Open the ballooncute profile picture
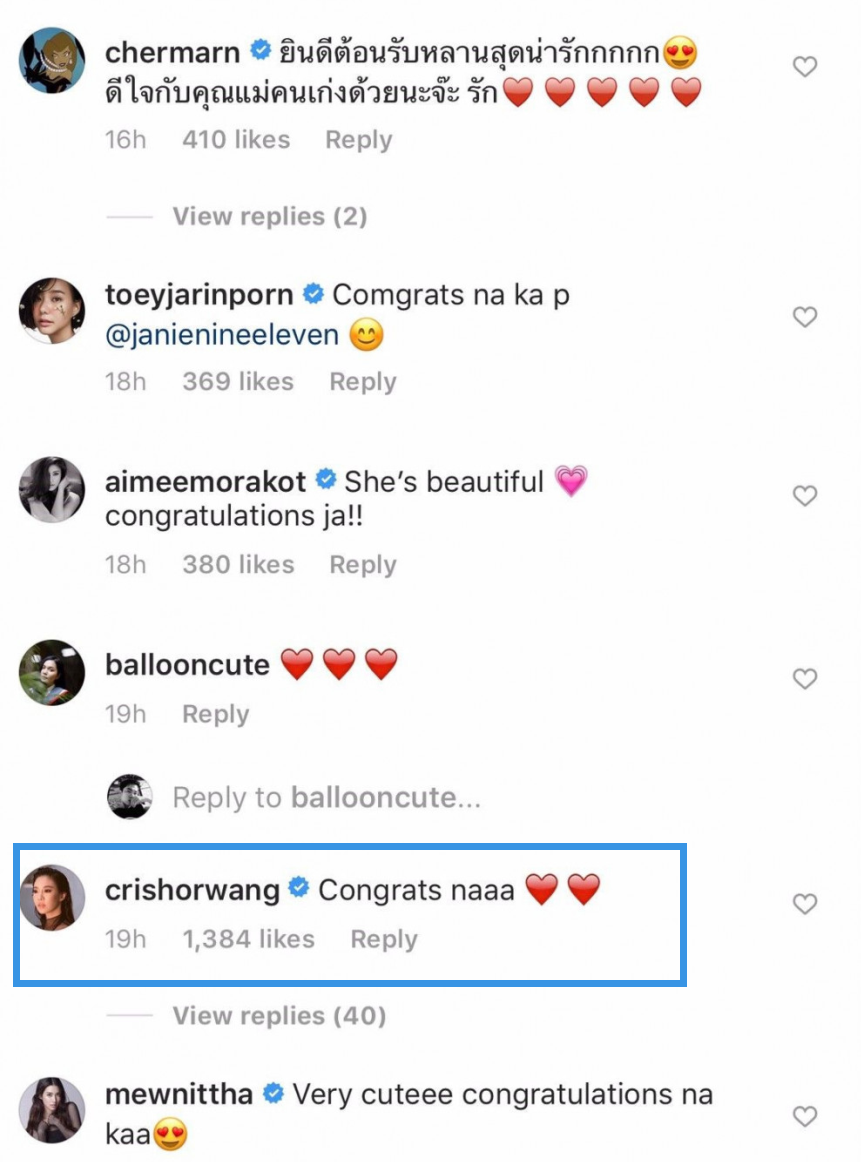This screenshot has height=1162, width=861. 52,672
